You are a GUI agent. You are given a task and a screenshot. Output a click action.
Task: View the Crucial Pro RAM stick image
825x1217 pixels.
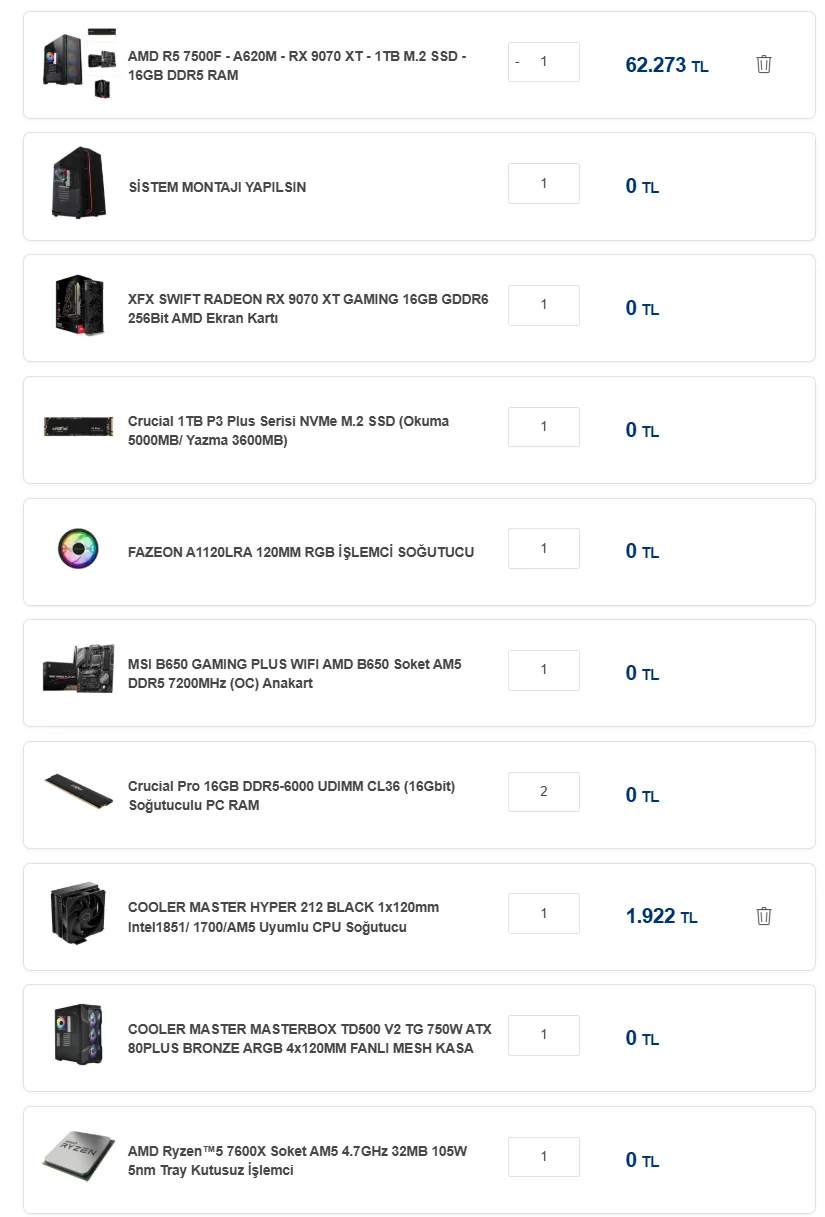(x=78, y=792)
